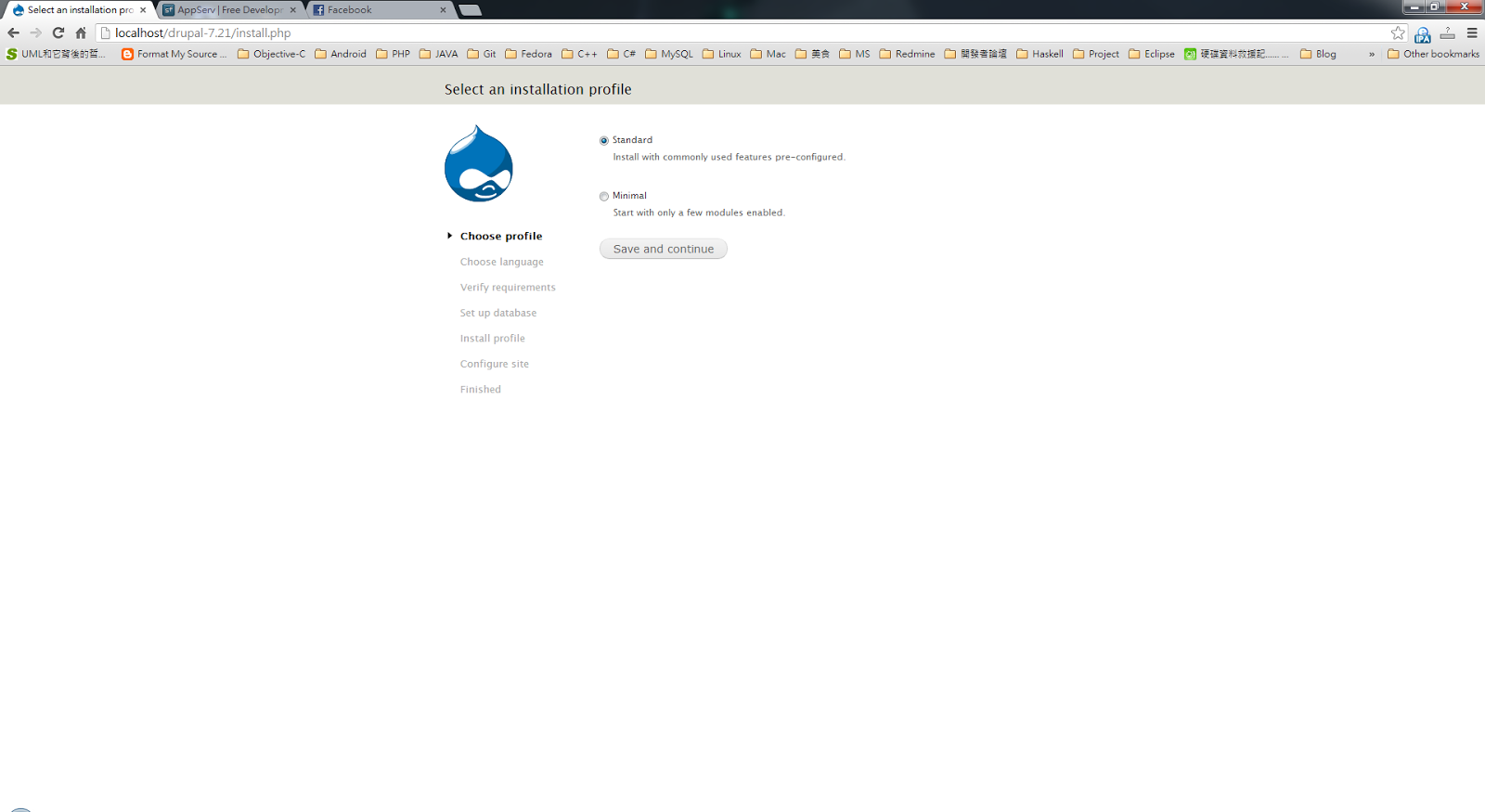Click the browser forward arrow

pyautogui.click(x=35, y=32)
